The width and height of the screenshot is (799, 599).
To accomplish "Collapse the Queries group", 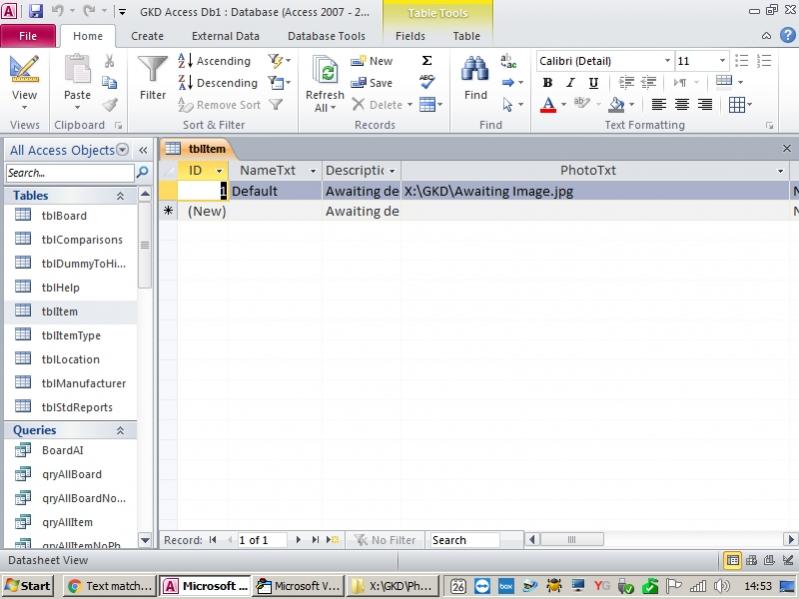I will click(120, 430).
